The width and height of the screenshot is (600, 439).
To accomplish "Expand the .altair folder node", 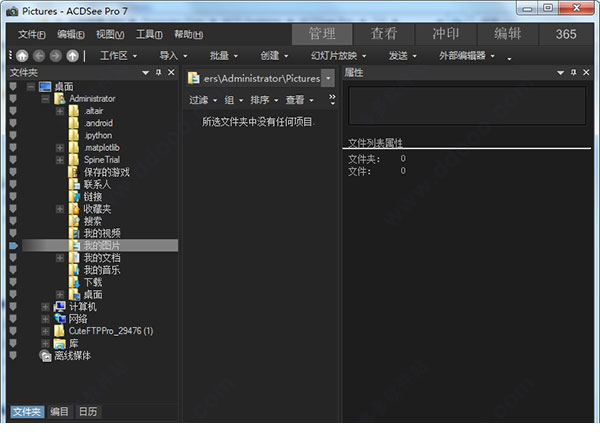I will (x=60, y=111).
